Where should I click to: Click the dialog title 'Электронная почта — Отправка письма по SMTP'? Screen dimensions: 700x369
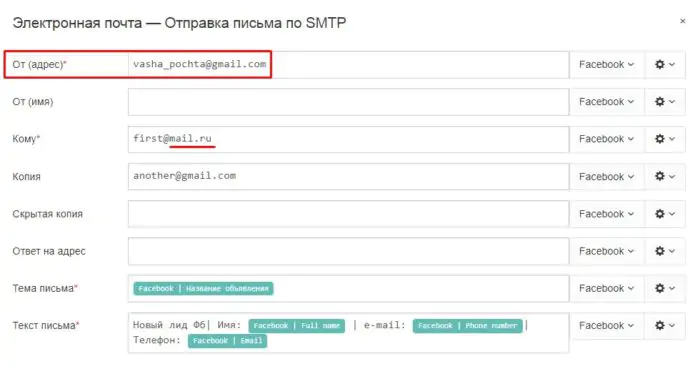179,23
